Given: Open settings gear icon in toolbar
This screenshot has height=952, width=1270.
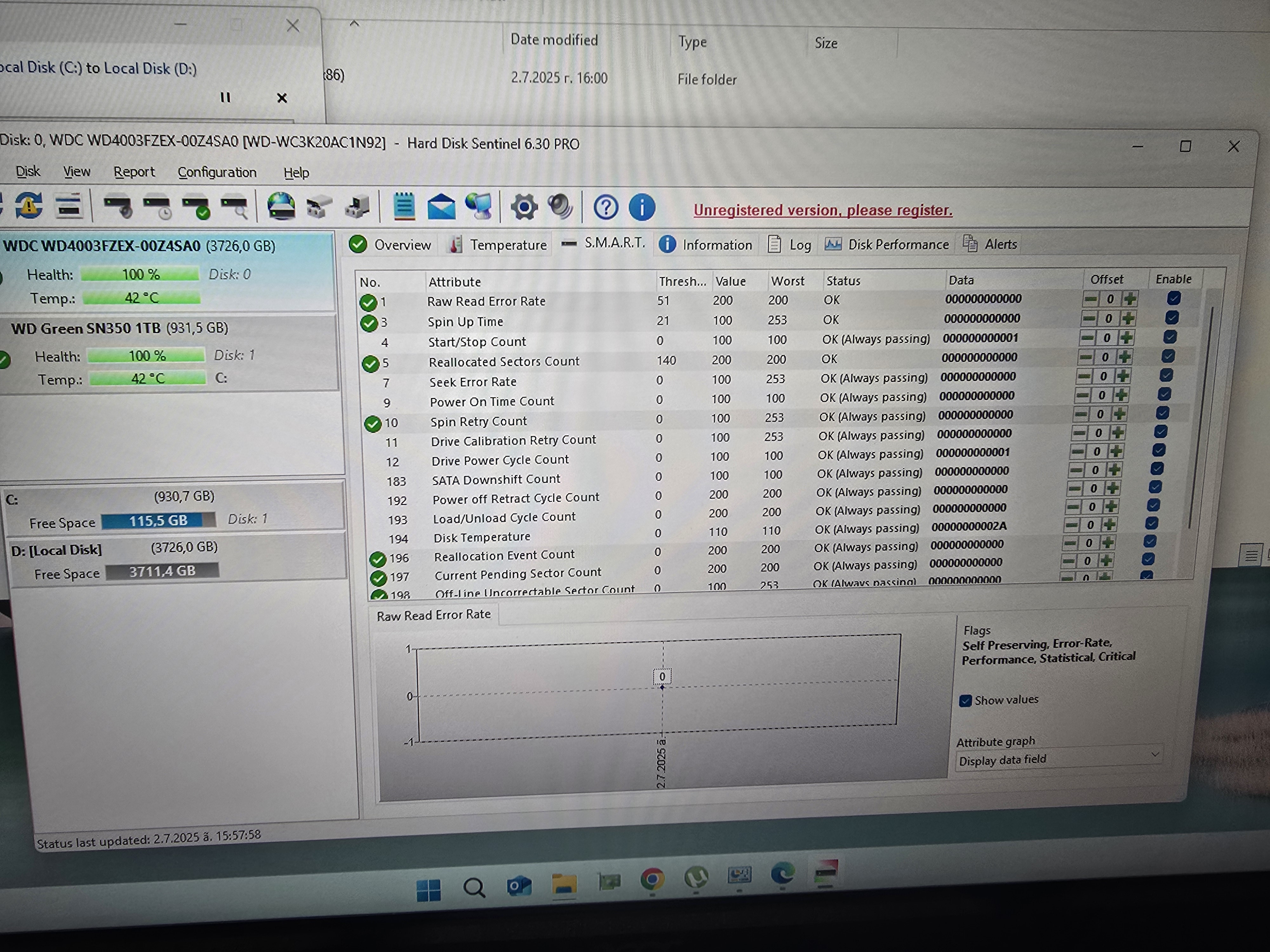Looking at the screenshot, I should click(x=524, y=207).
